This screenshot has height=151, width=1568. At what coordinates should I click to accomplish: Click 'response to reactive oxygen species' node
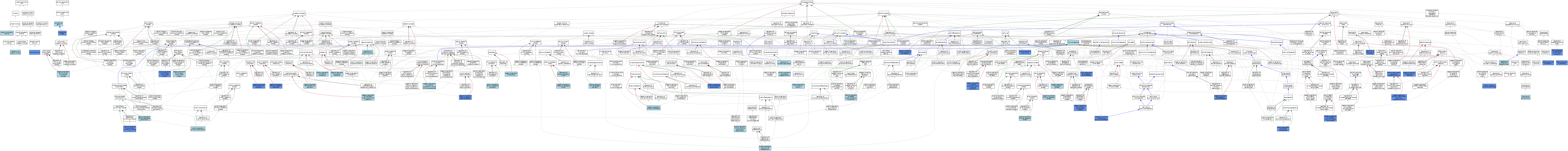coord(1382,52)
